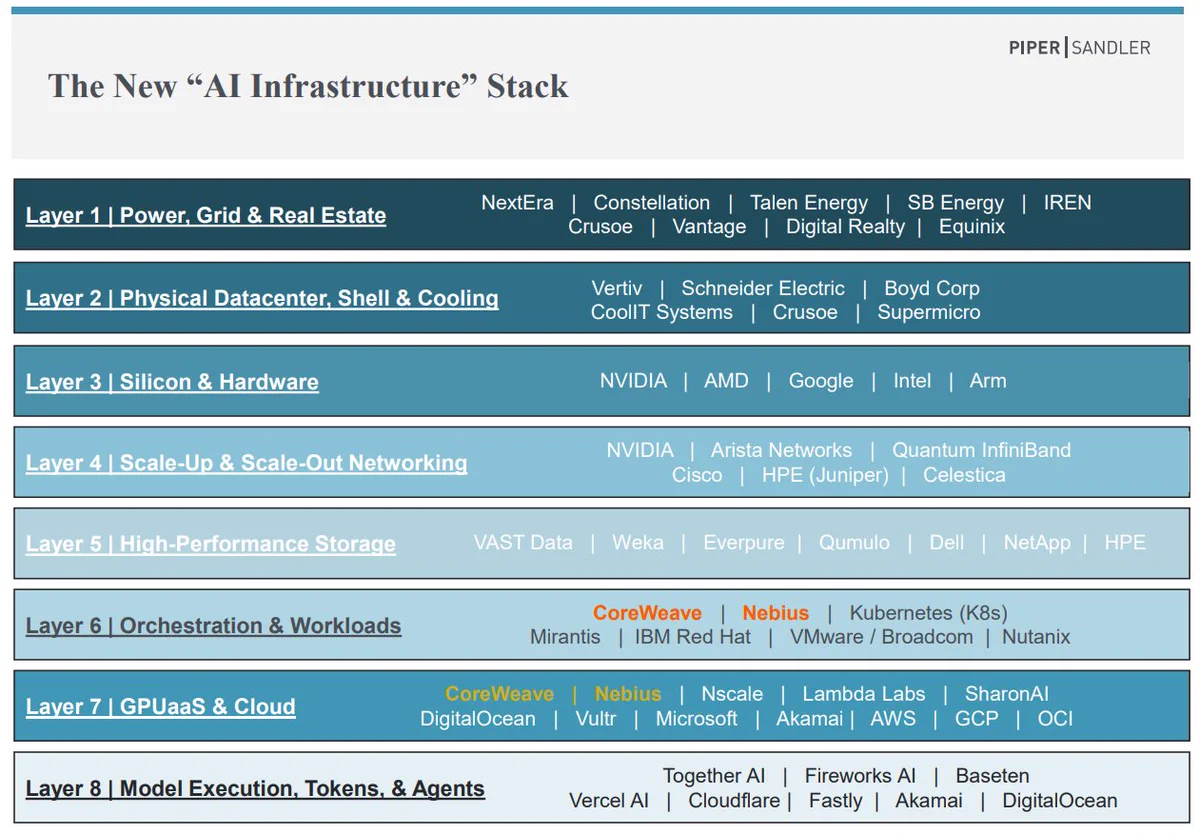Select Crusoe in the Layer 1 row

pyautogui.click(x=600, y=227)
